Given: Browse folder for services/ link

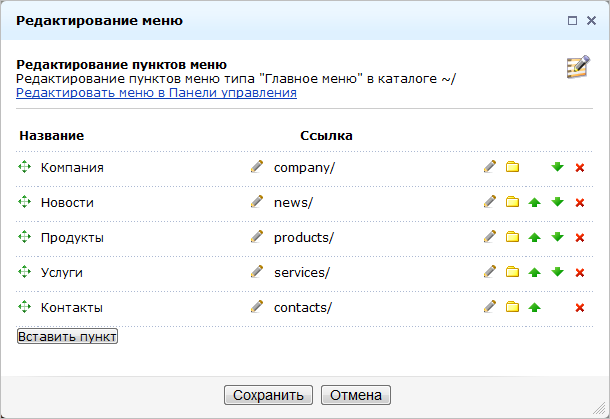Looking at the screenshot, I should pyautogui.click(x=512, y=272).
